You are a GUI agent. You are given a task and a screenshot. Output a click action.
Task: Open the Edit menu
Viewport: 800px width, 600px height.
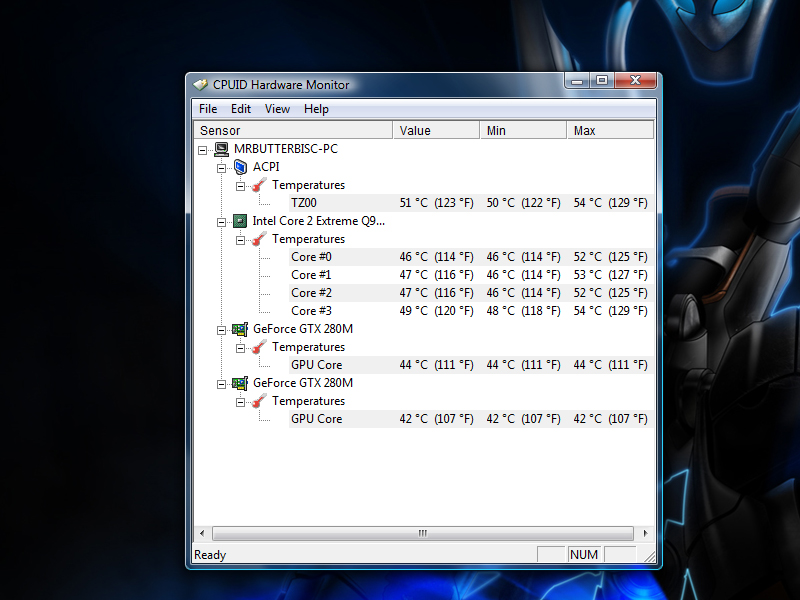click(241, 109)
